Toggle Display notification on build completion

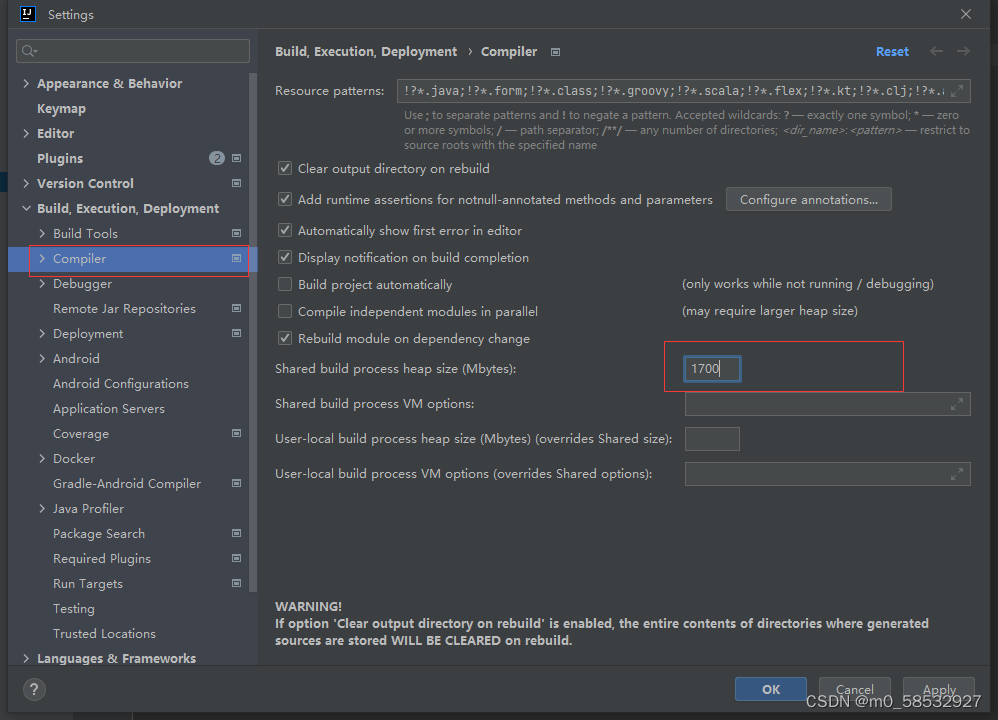coord(285,257)
